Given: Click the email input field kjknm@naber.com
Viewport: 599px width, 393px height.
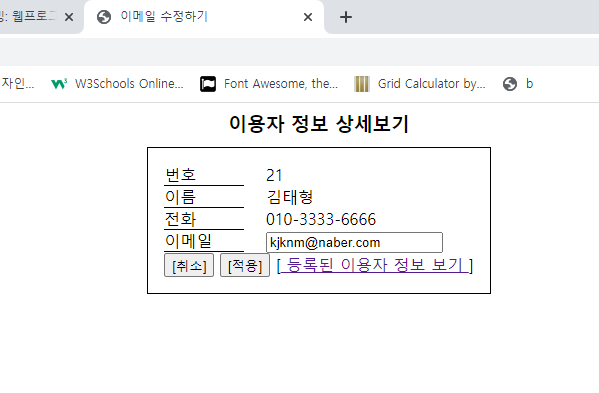Looking at the screenshot, I should pos(355,243).
